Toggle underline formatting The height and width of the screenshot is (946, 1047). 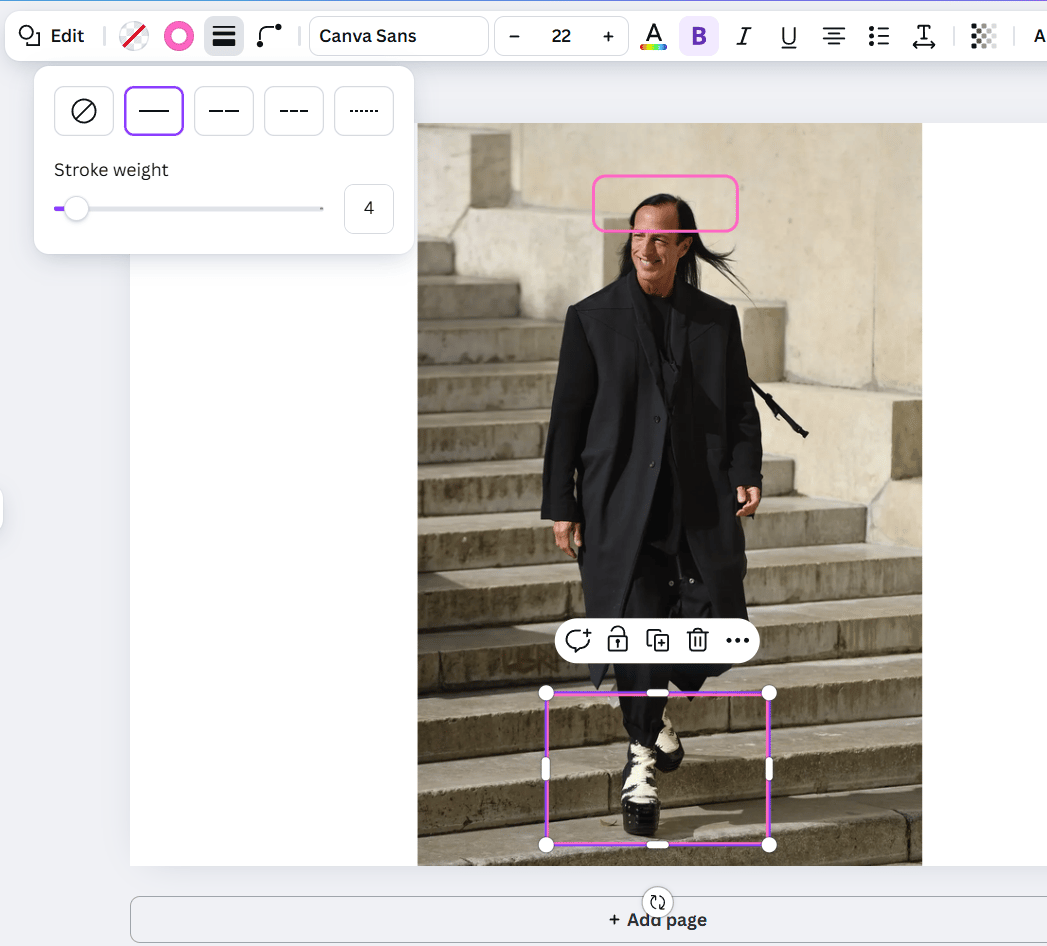pos(788,36)
